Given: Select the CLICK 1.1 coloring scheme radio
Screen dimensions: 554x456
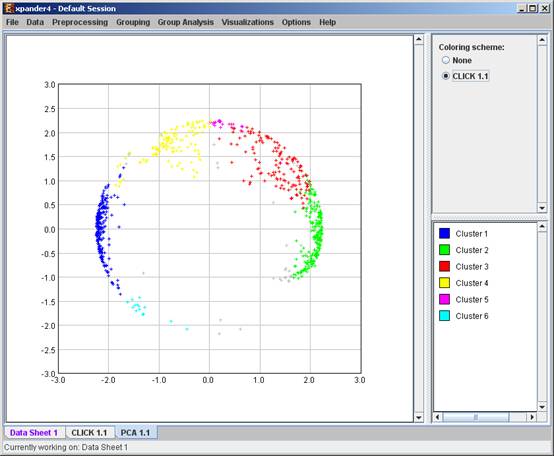Looking at the screenshot, I should point(446,76).
